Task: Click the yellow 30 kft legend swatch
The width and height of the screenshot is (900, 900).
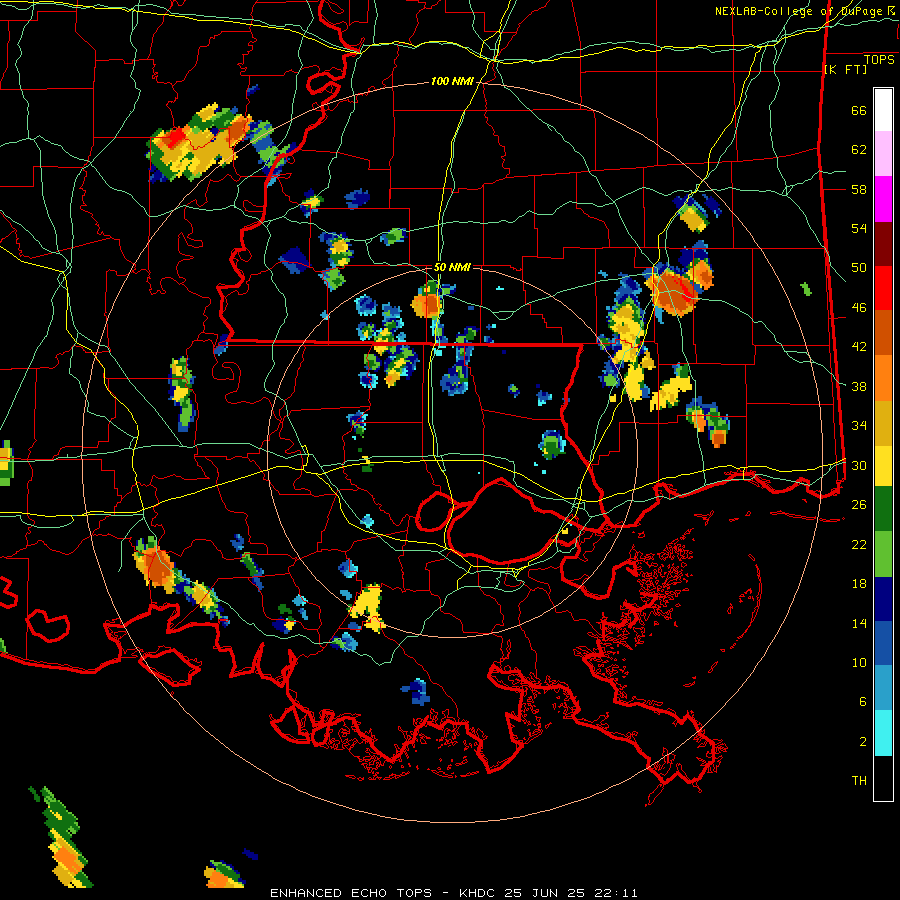Action: pos(883,465)
